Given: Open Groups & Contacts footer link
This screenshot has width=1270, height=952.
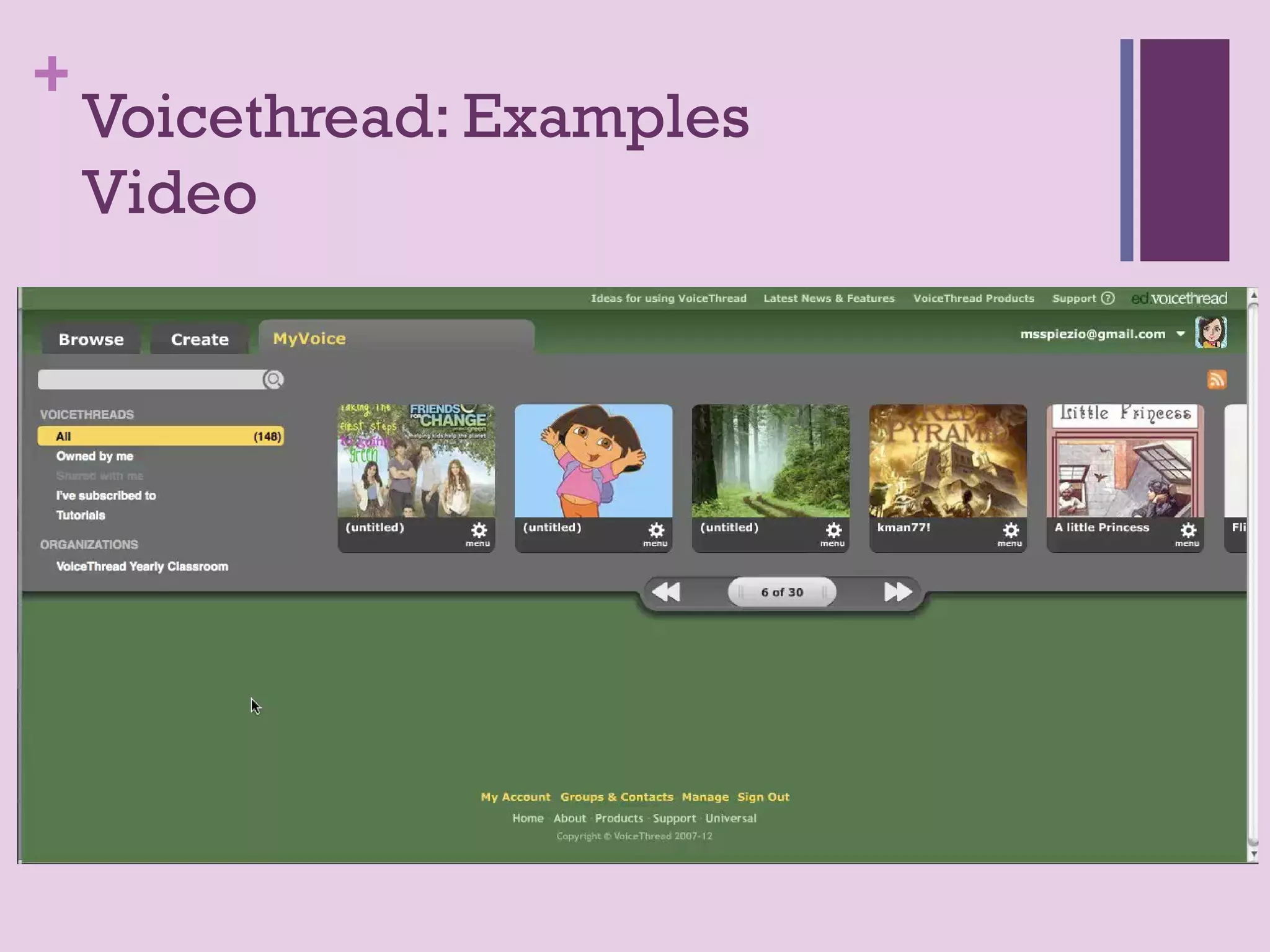Looking at the screenshot, I should click(617, 797).
